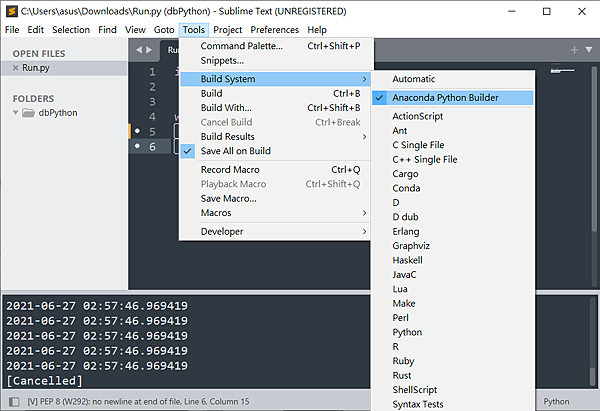Choose Graphviz build system

point(453,246)
